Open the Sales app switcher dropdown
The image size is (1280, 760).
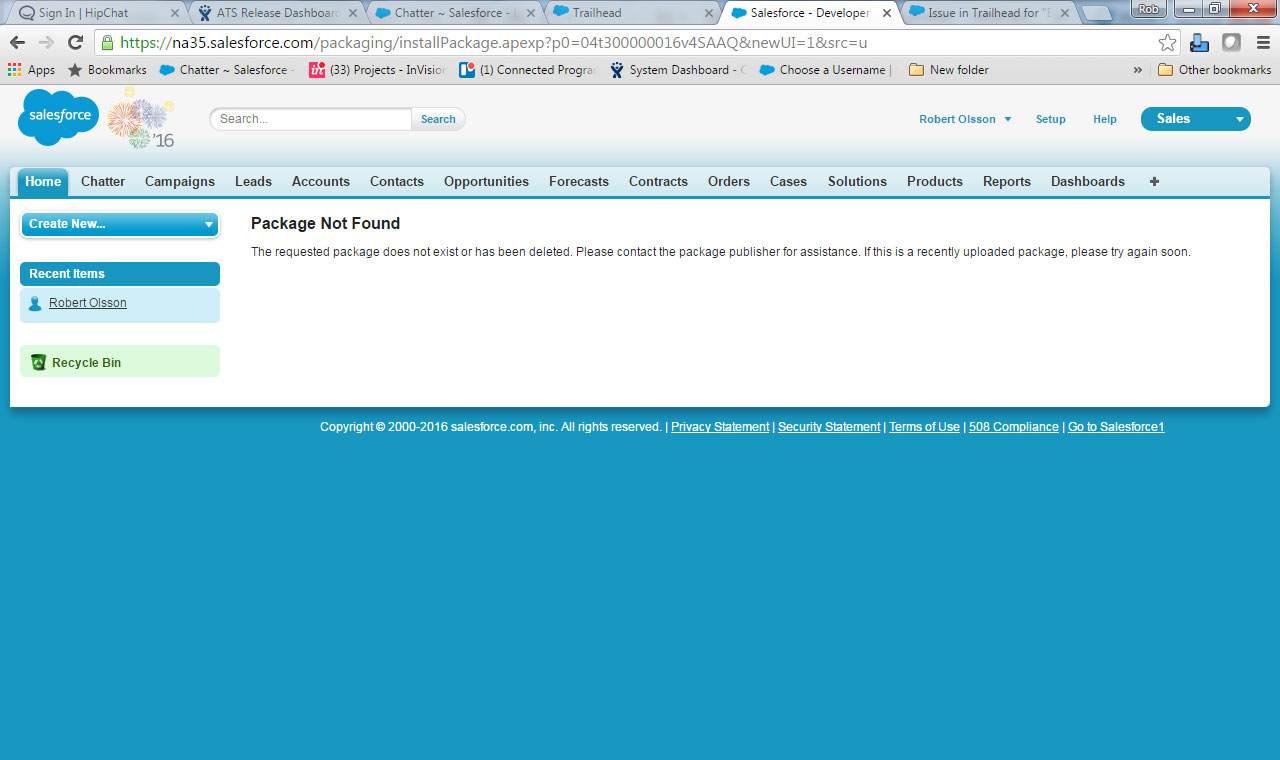(x=1196, y=119)
